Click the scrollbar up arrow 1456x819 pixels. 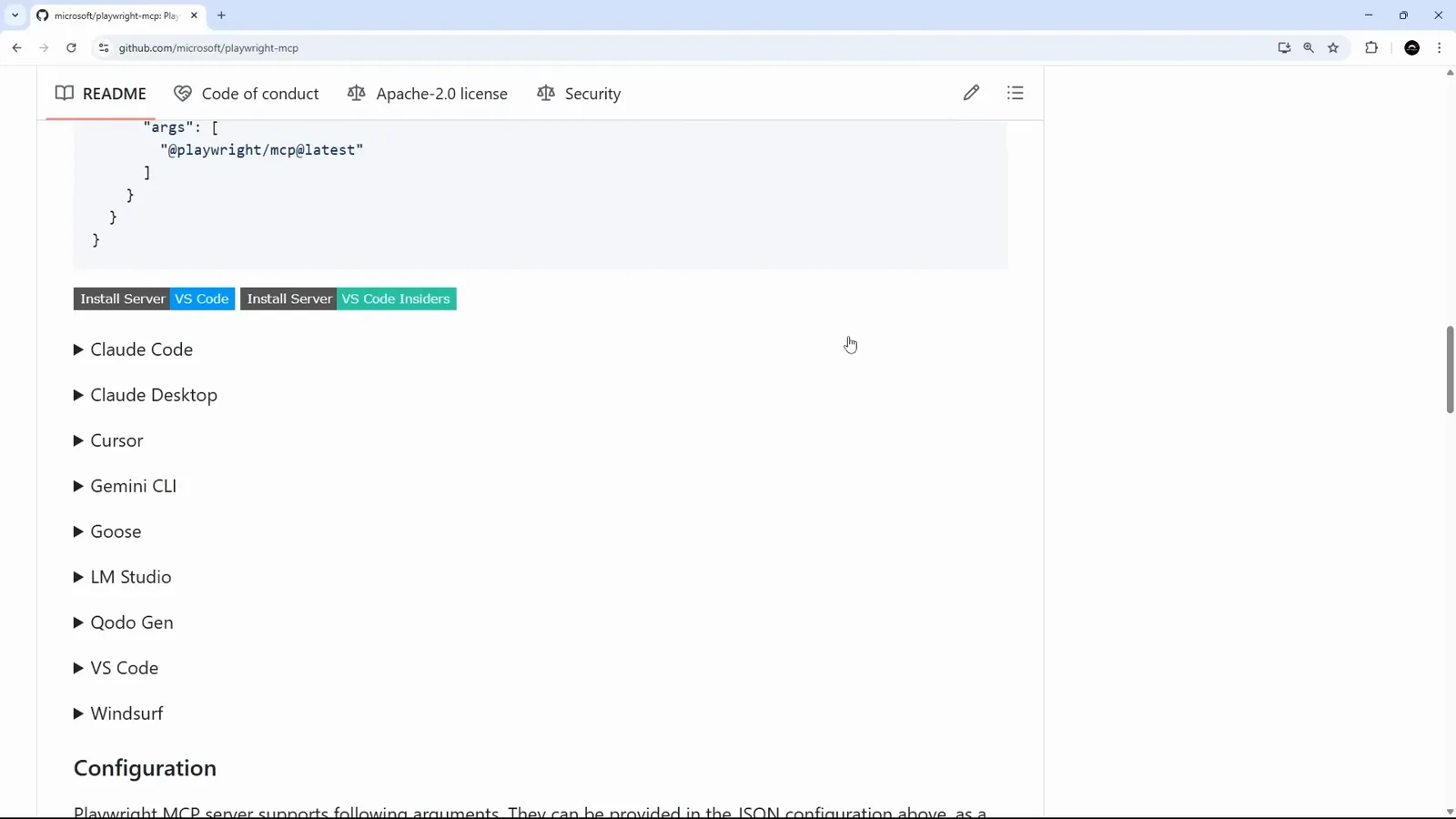(1450, 72)
